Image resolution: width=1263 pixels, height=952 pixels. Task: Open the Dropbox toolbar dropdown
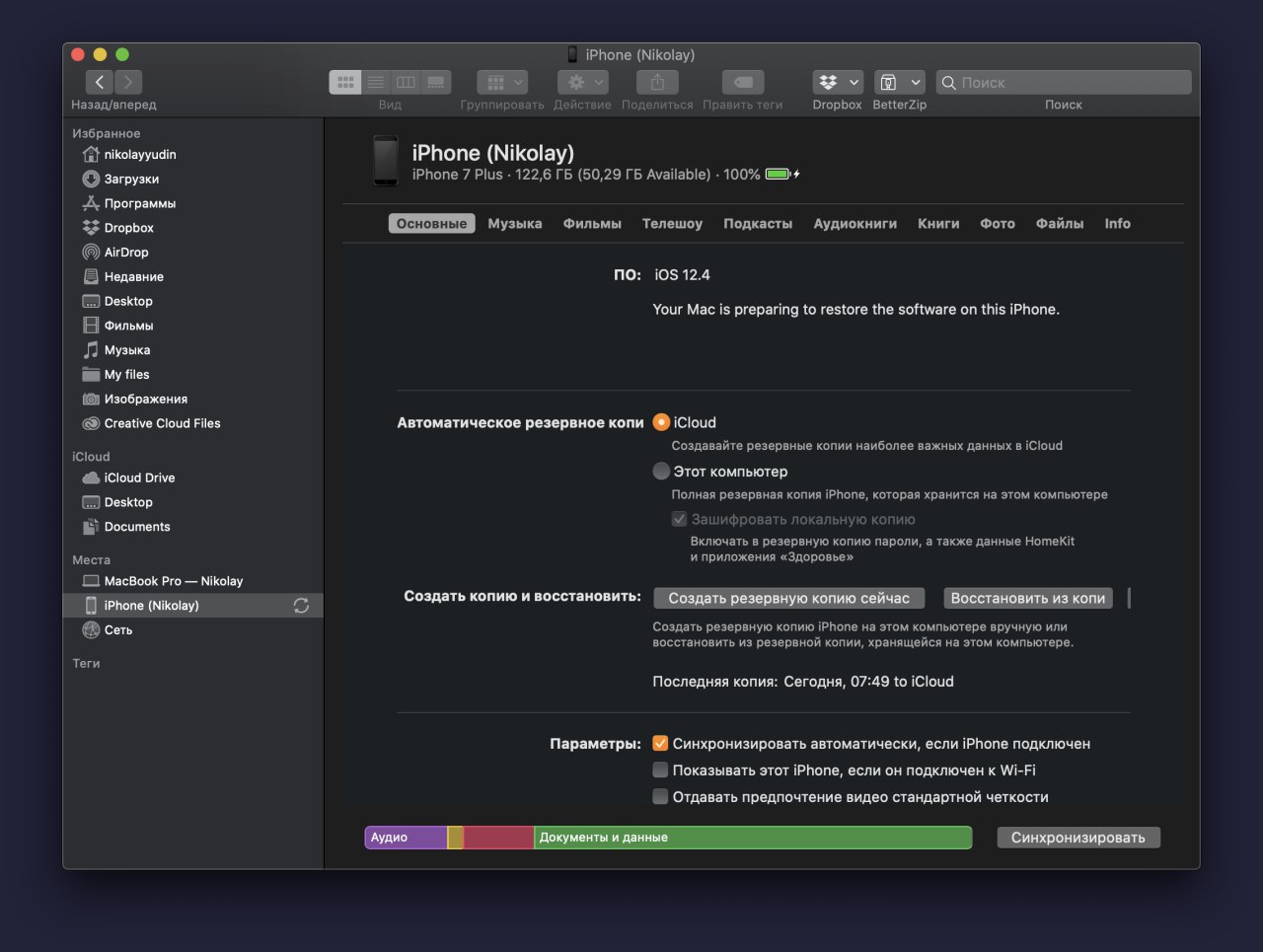pos(838,82)
